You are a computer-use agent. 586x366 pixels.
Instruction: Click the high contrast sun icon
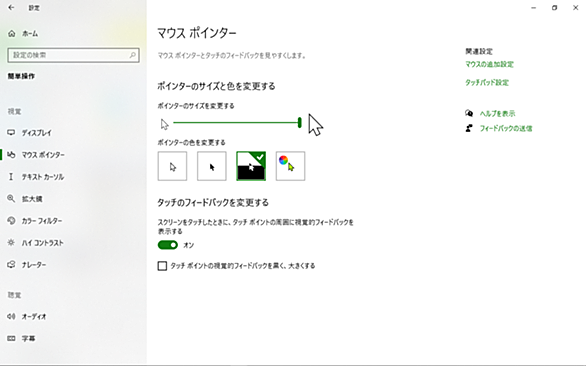pos(11,243)
